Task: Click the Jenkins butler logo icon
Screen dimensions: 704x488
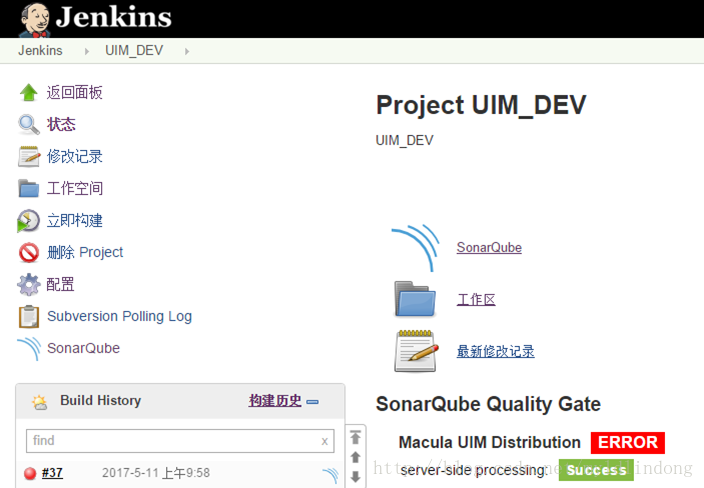Action: point(35,19)
